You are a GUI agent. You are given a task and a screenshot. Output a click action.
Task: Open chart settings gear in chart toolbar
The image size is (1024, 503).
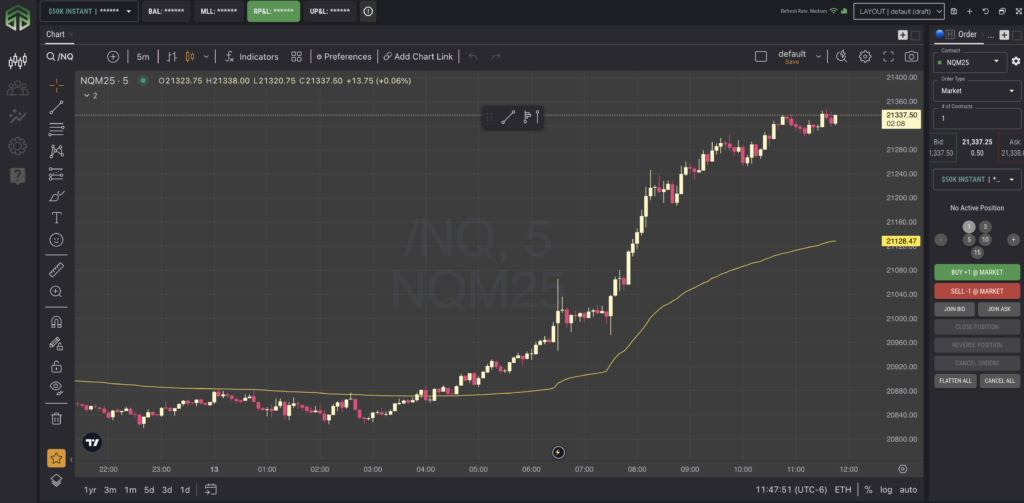(x=865, y=57)
